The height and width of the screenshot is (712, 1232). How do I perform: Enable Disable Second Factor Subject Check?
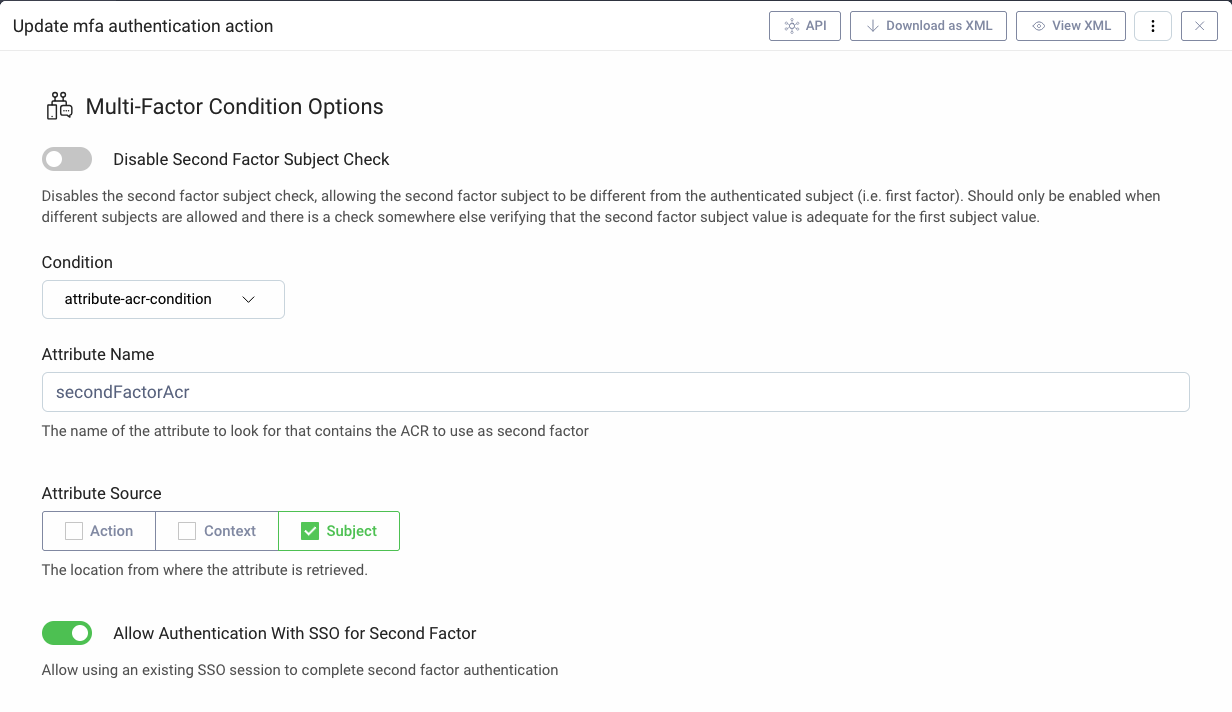pyautogui.click(x=66, y=159)
